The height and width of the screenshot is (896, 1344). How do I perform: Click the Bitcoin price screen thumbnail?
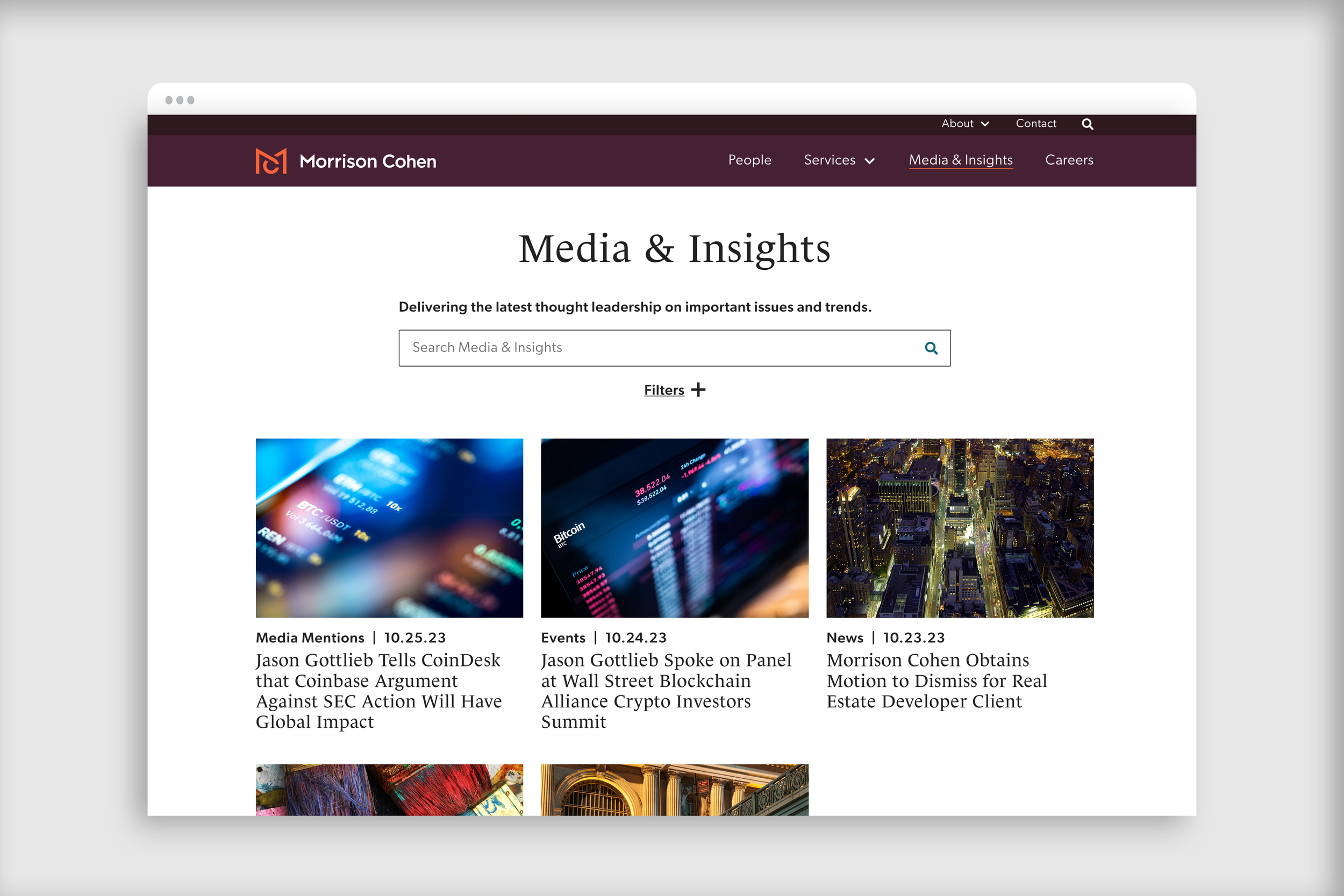674,528
